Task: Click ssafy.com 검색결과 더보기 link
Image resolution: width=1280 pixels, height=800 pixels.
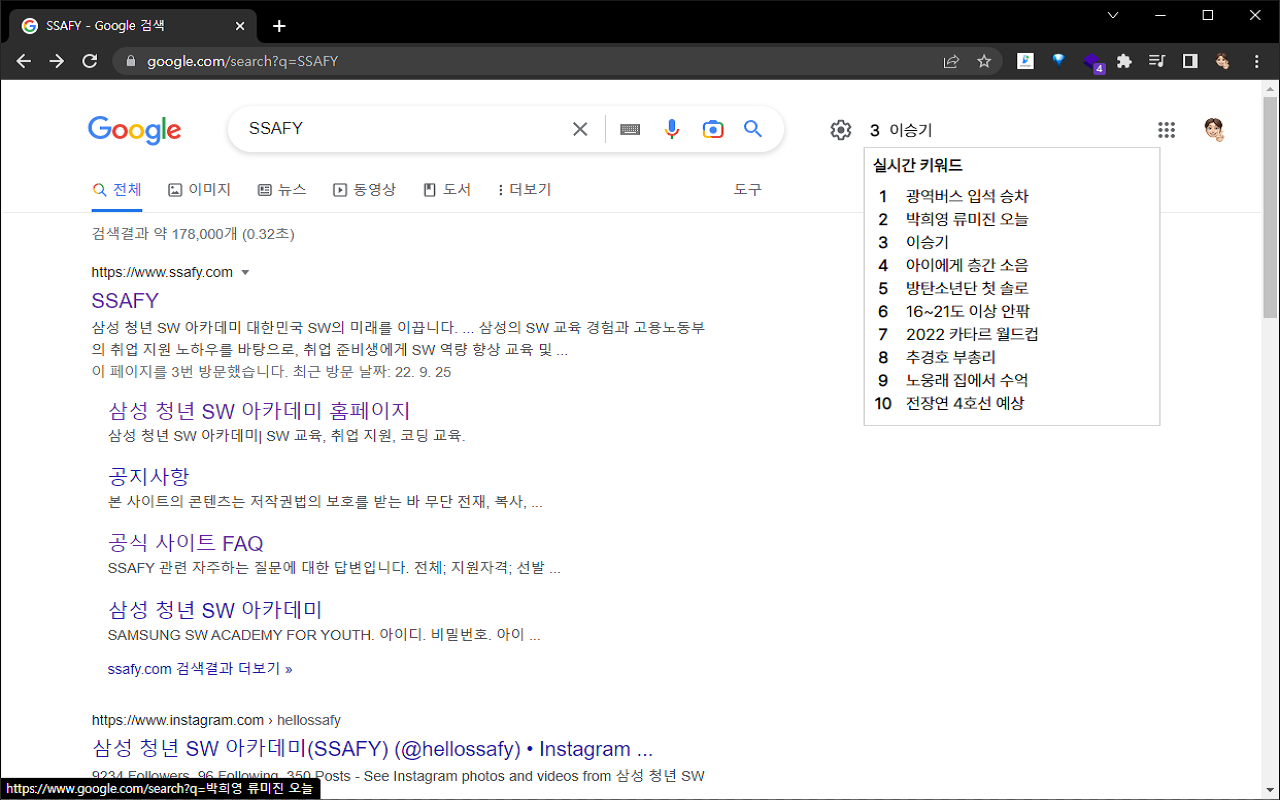Action: (200, 669)
